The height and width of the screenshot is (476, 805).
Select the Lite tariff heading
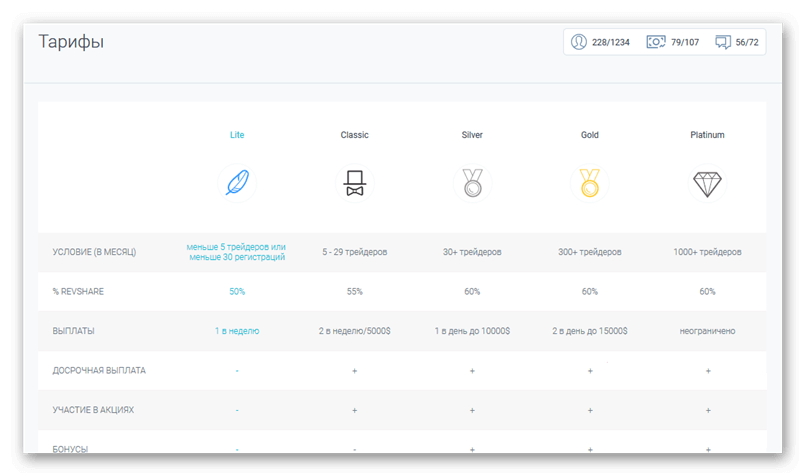pos(237,135)
